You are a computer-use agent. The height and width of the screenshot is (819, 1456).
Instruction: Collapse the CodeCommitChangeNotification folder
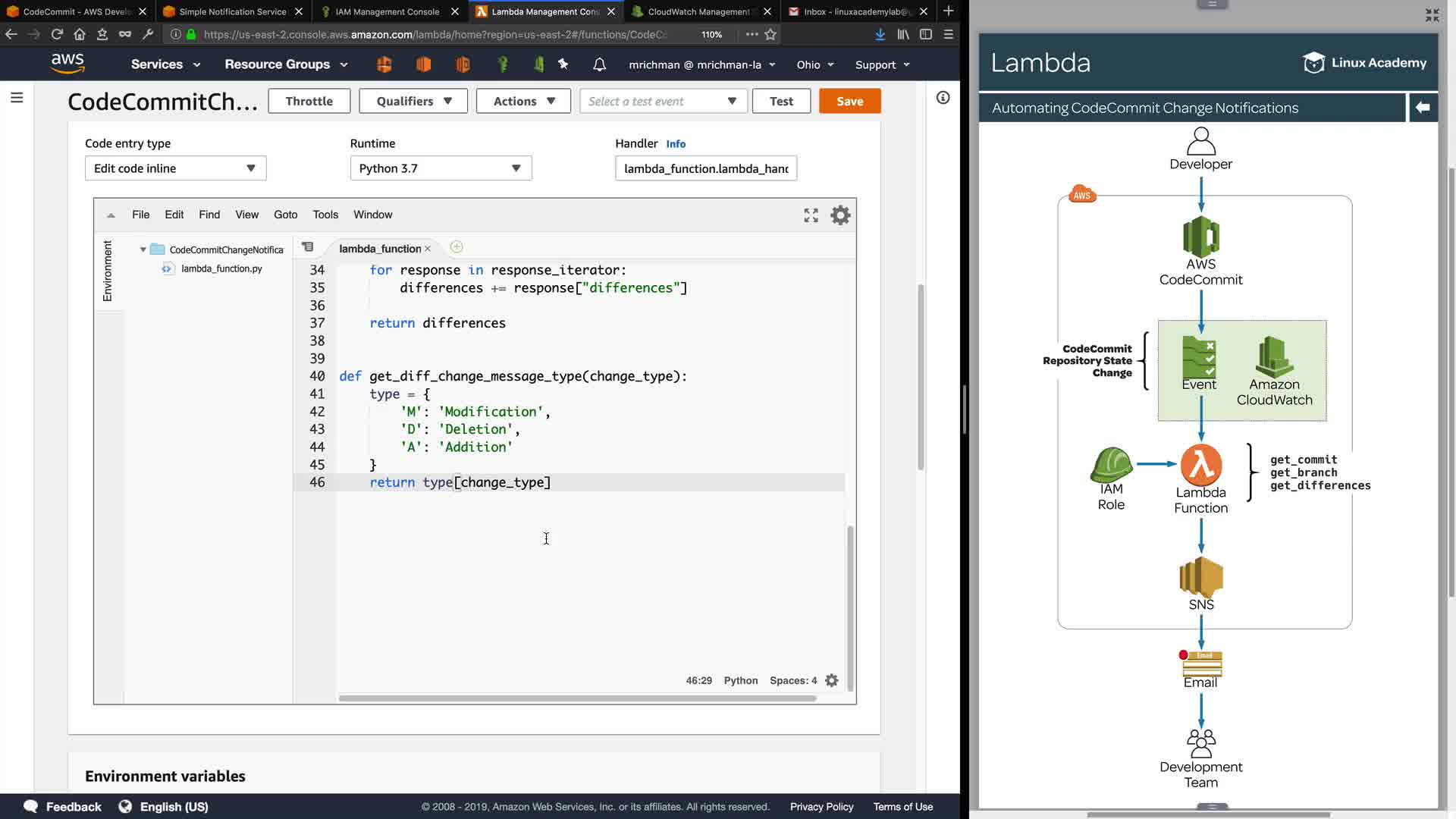143,249
